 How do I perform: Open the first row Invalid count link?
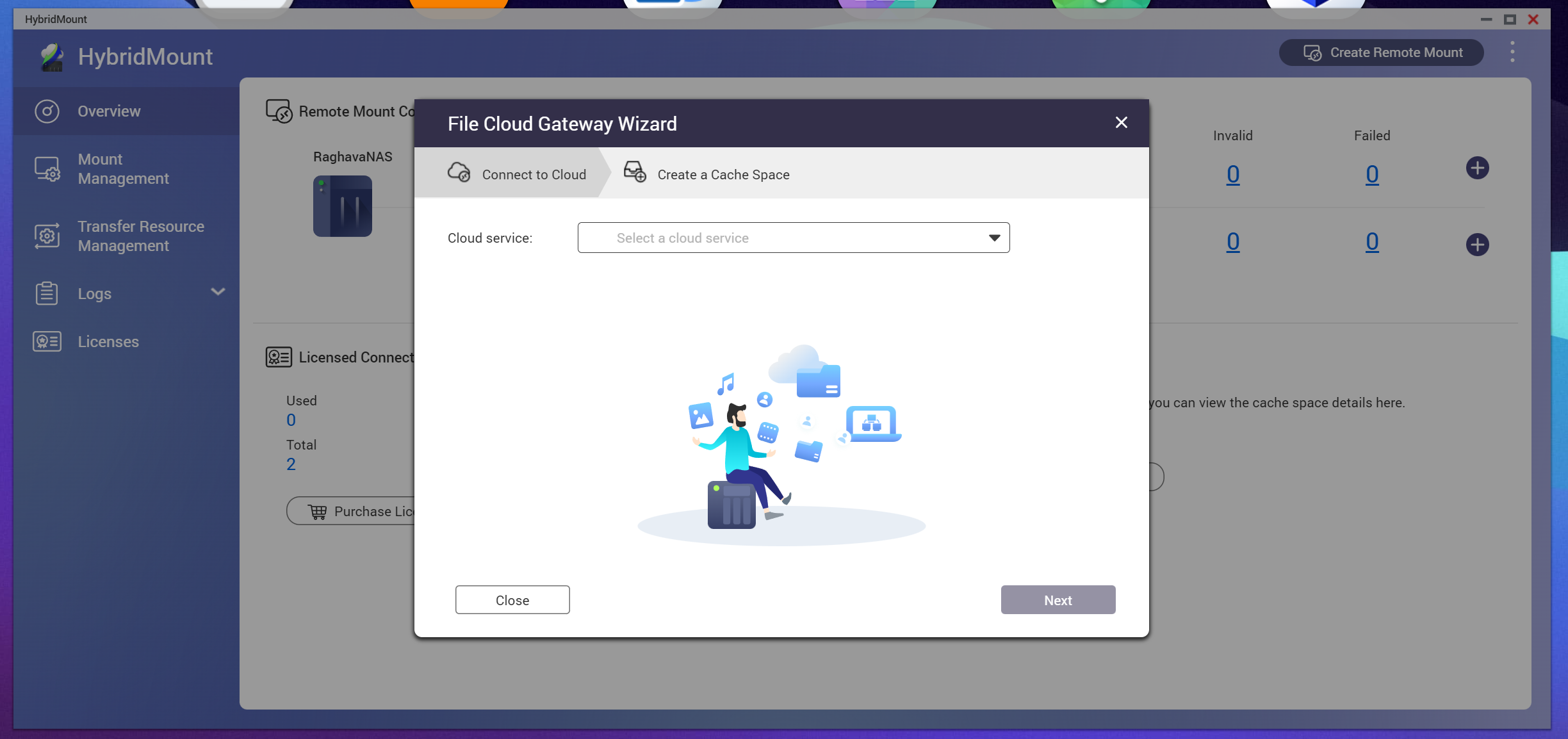(x=1233, y=174)
